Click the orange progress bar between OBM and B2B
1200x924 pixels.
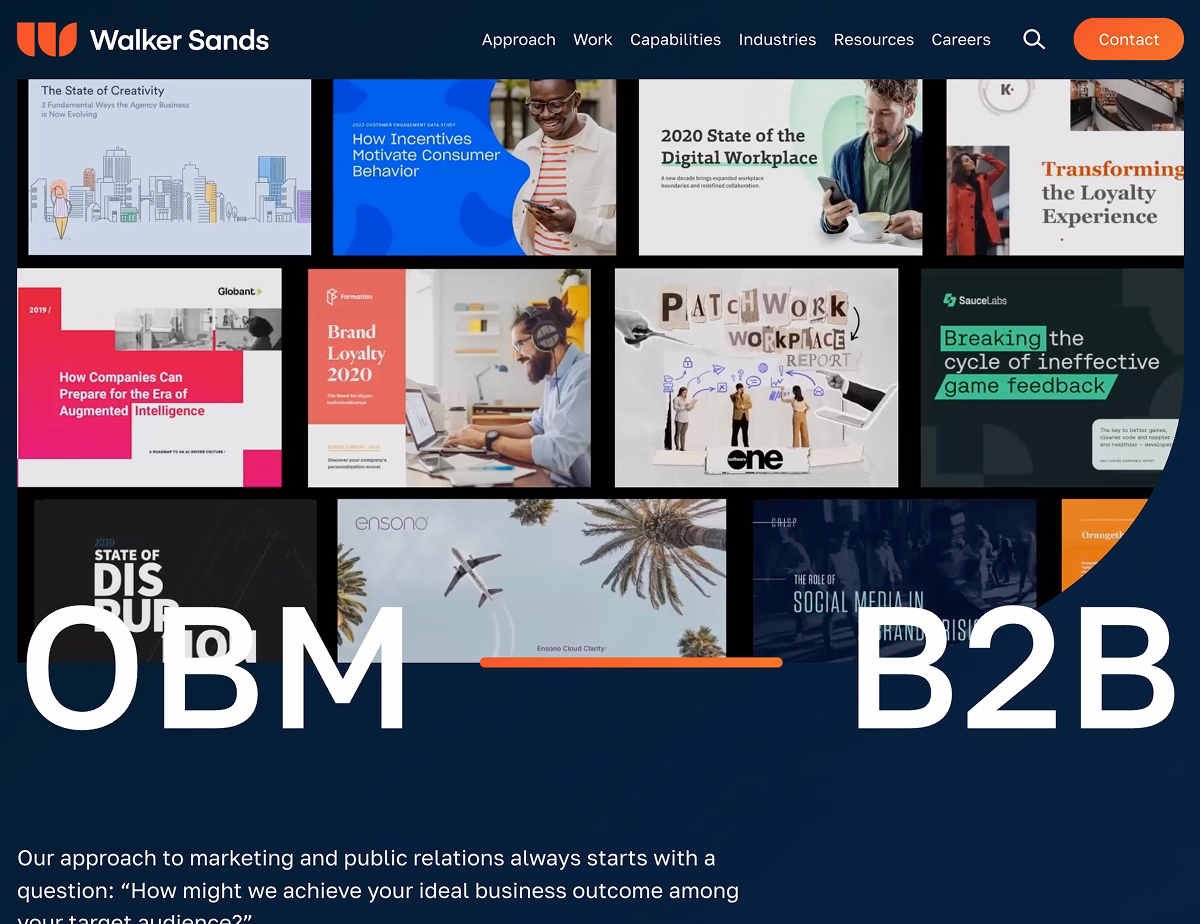(630, 662)
